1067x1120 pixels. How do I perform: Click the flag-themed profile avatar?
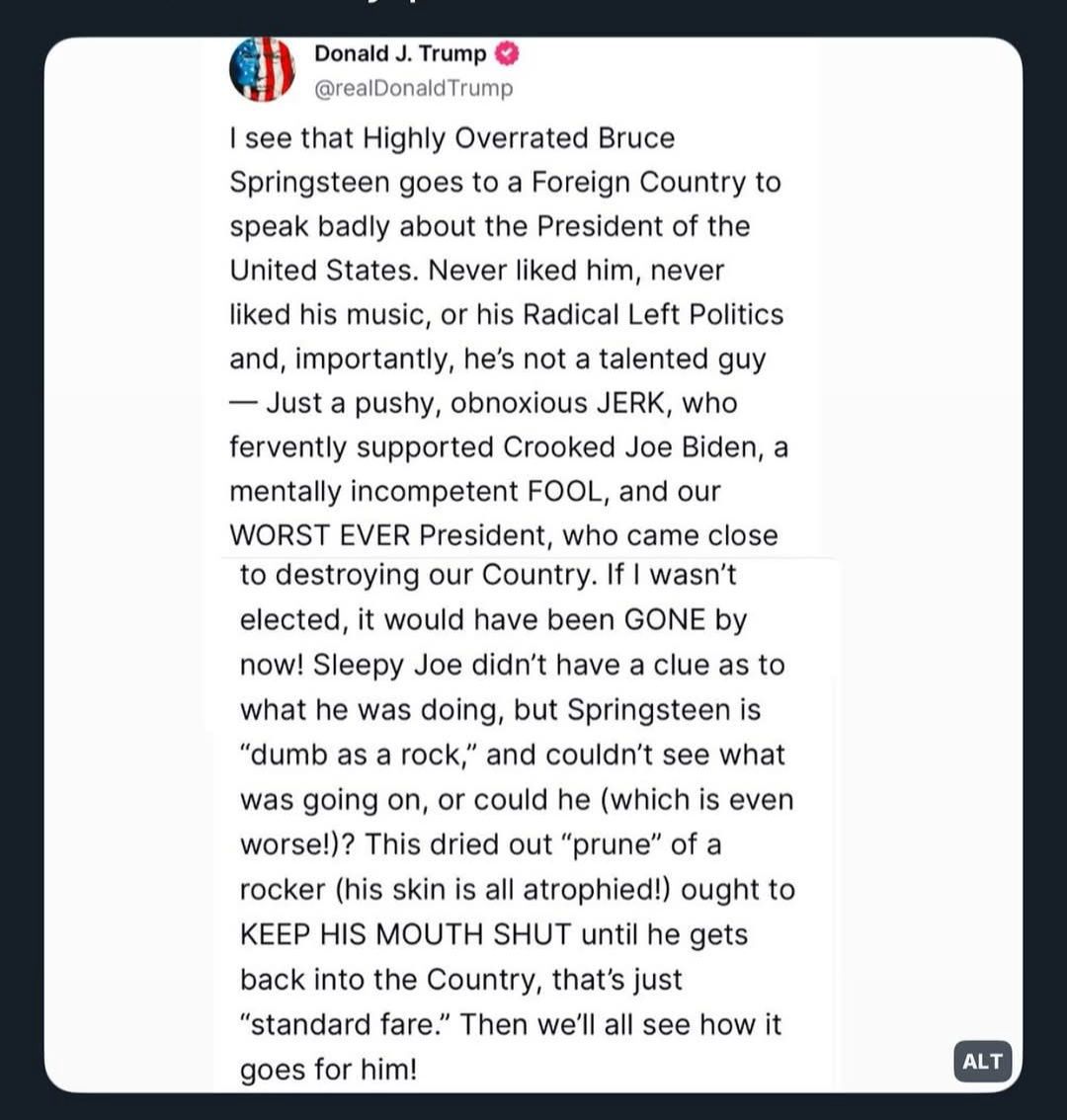point(262,69)
